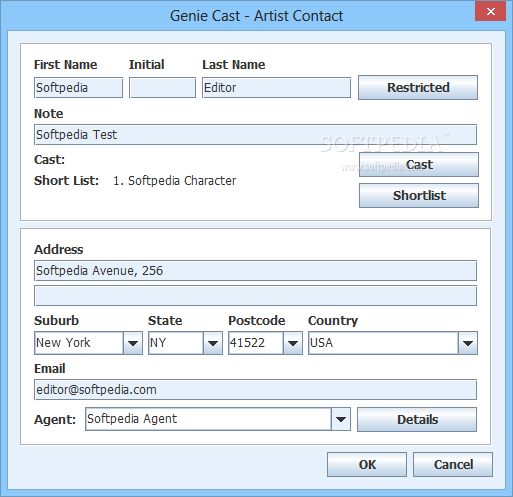The width and height of the screenshot is (513, 497).
Task: Focus the empty second Address line
Action: point(255,296)
